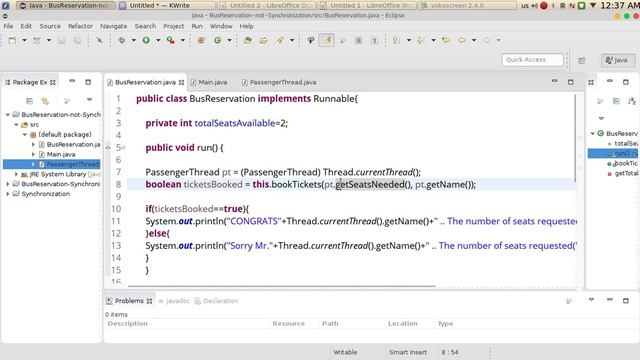The width and height of the screenshot is (640, 360).
Task: Click the Last Edit Location icon
Action: (446, 40)
